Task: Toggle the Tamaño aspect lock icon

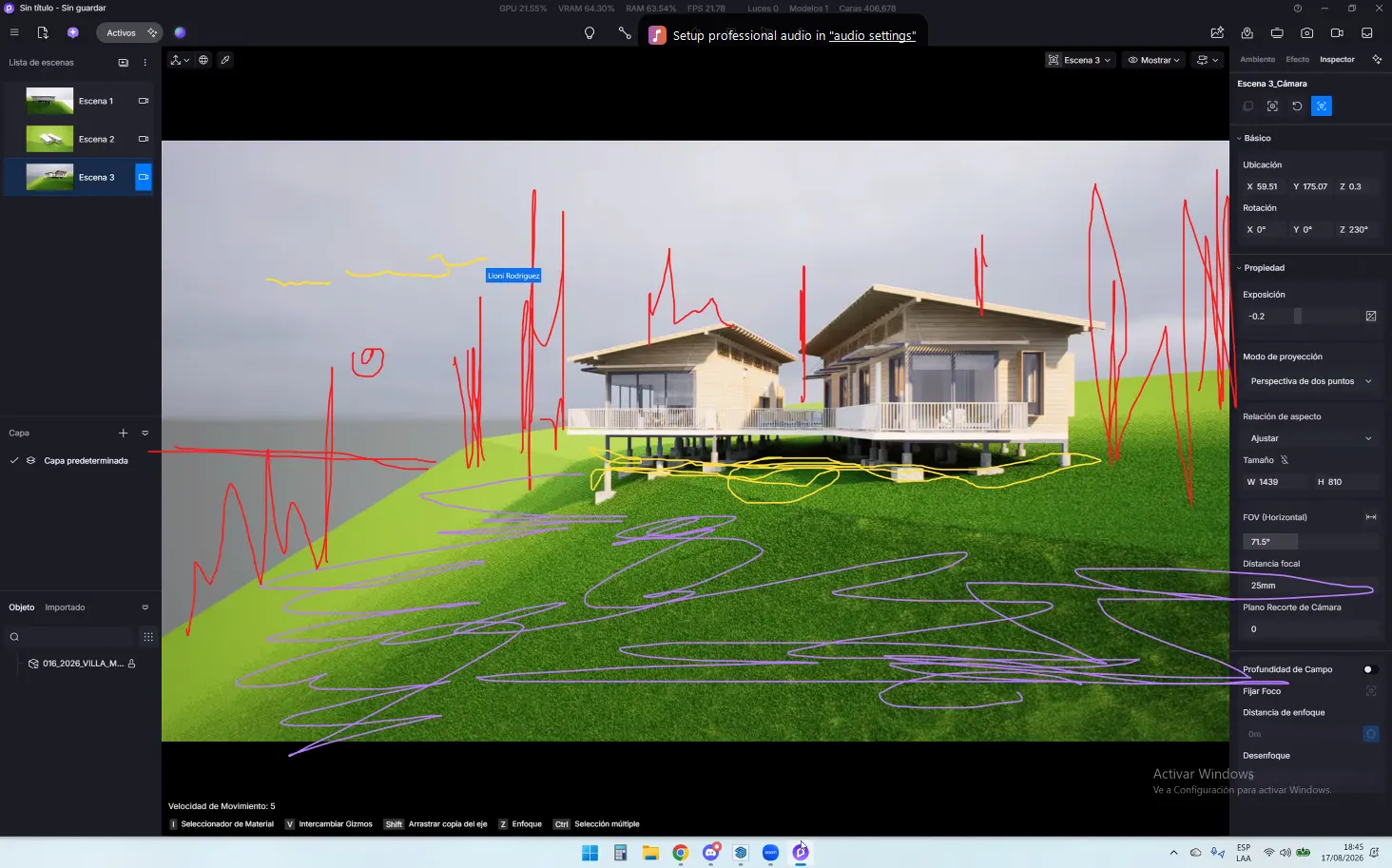Action: [1285, 460]
